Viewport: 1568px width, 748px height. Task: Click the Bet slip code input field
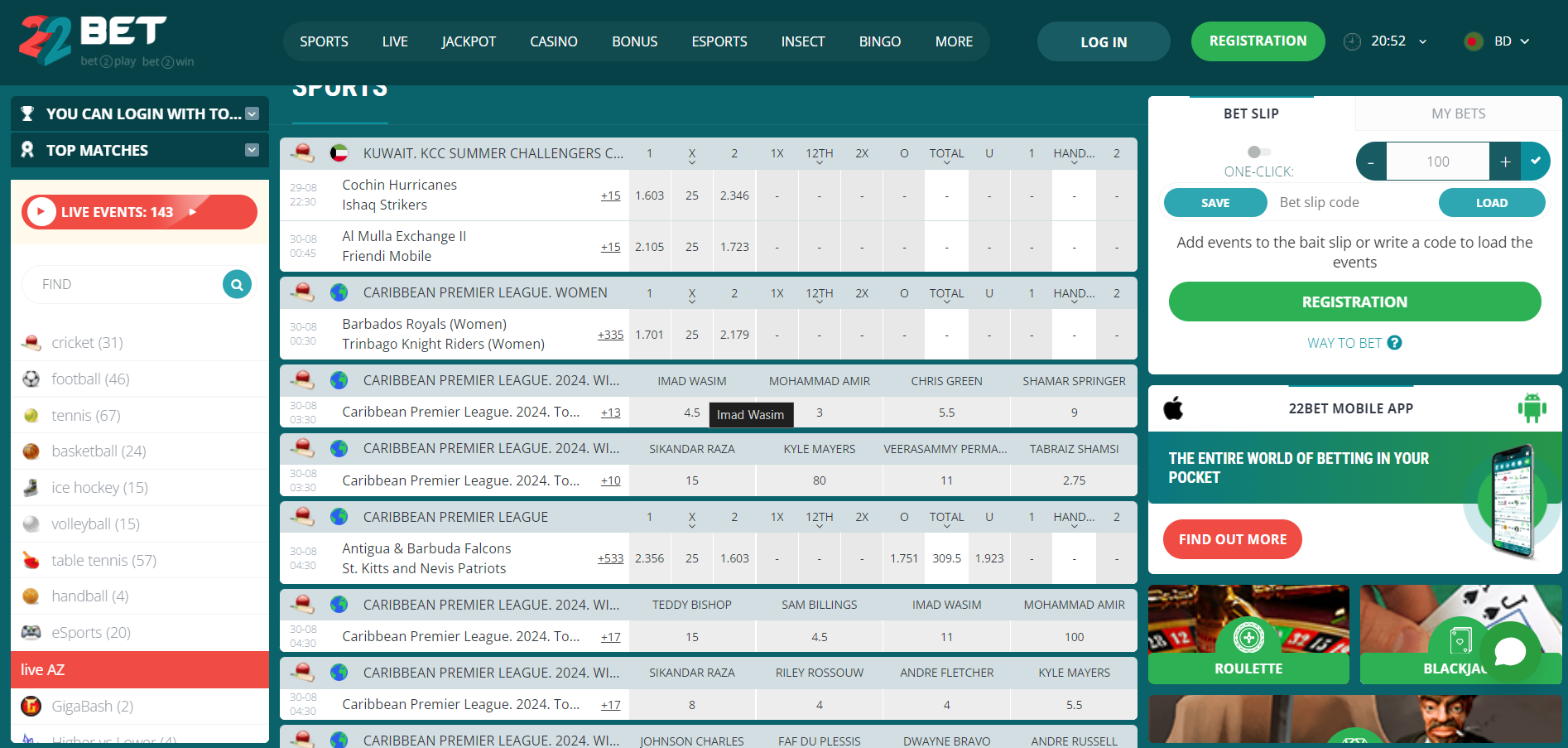1353,202
